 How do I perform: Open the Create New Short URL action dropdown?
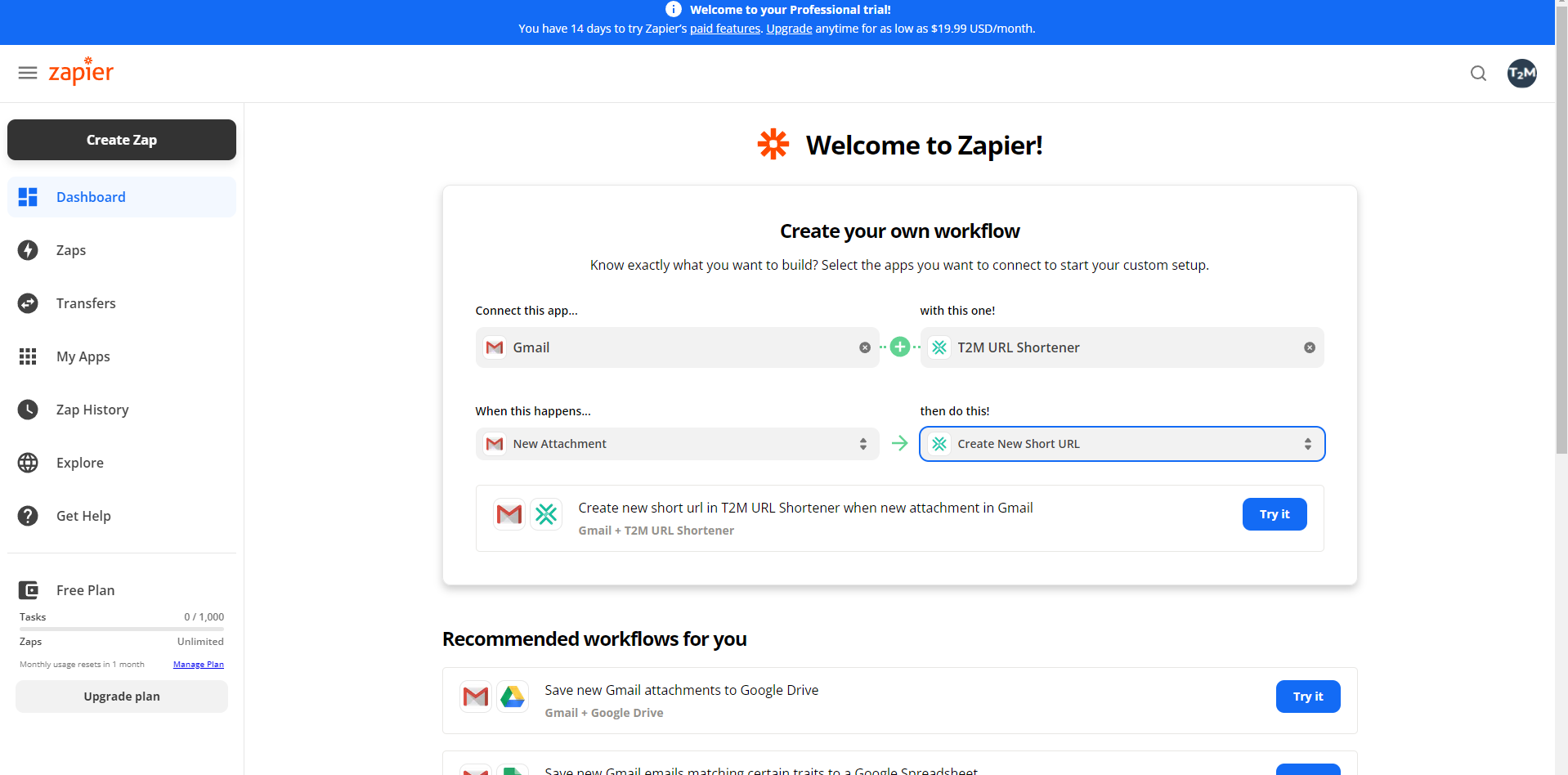pos(1121,443)
